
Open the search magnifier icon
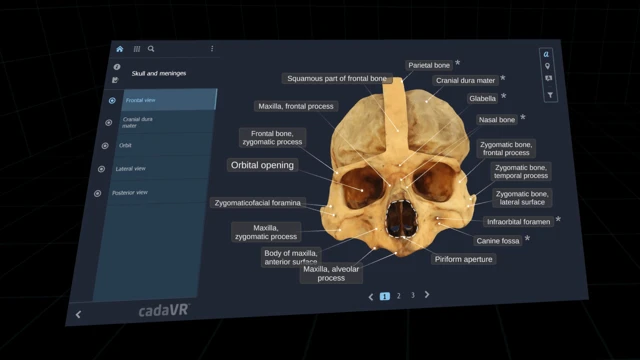point(151,49)
